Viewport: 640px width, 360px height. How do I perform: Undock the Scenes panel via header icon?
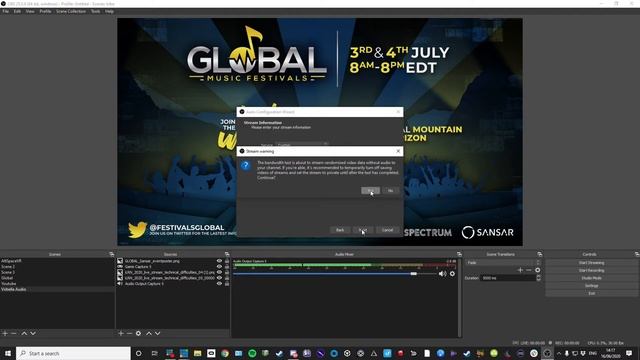click(111, 254)
